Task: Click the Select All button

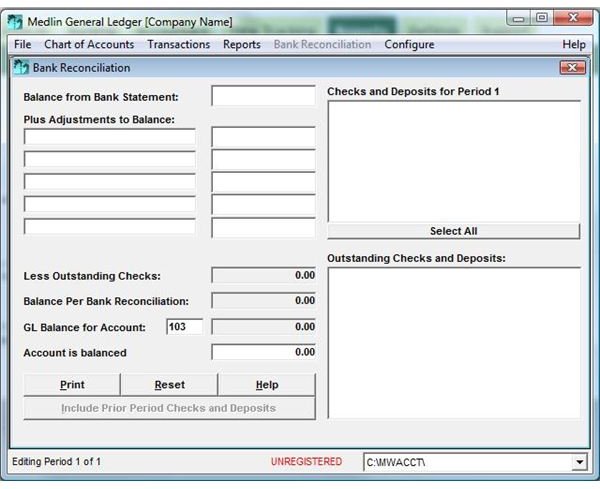Action: coord(453,231)
